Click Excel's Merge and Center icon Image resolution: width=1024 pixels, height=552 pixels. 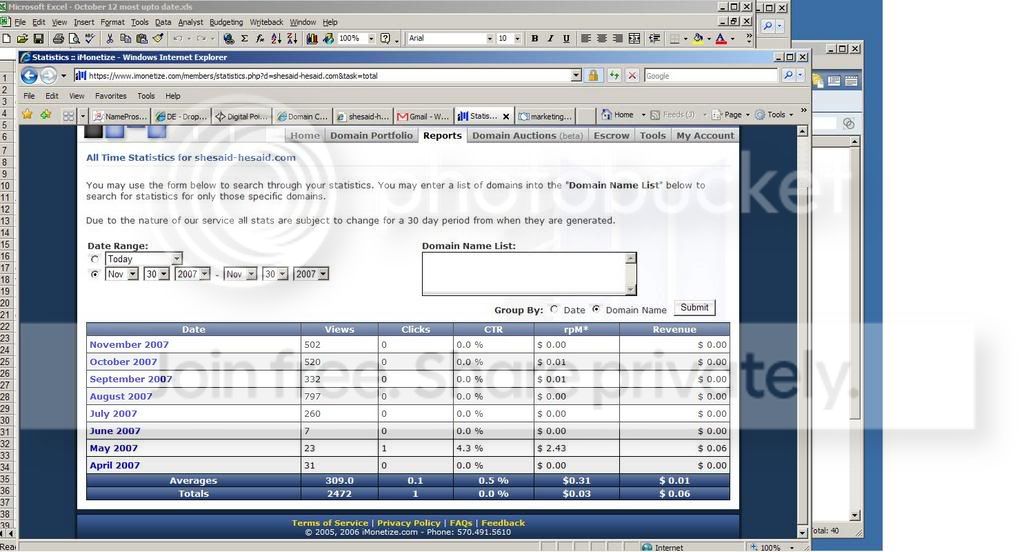634,39
